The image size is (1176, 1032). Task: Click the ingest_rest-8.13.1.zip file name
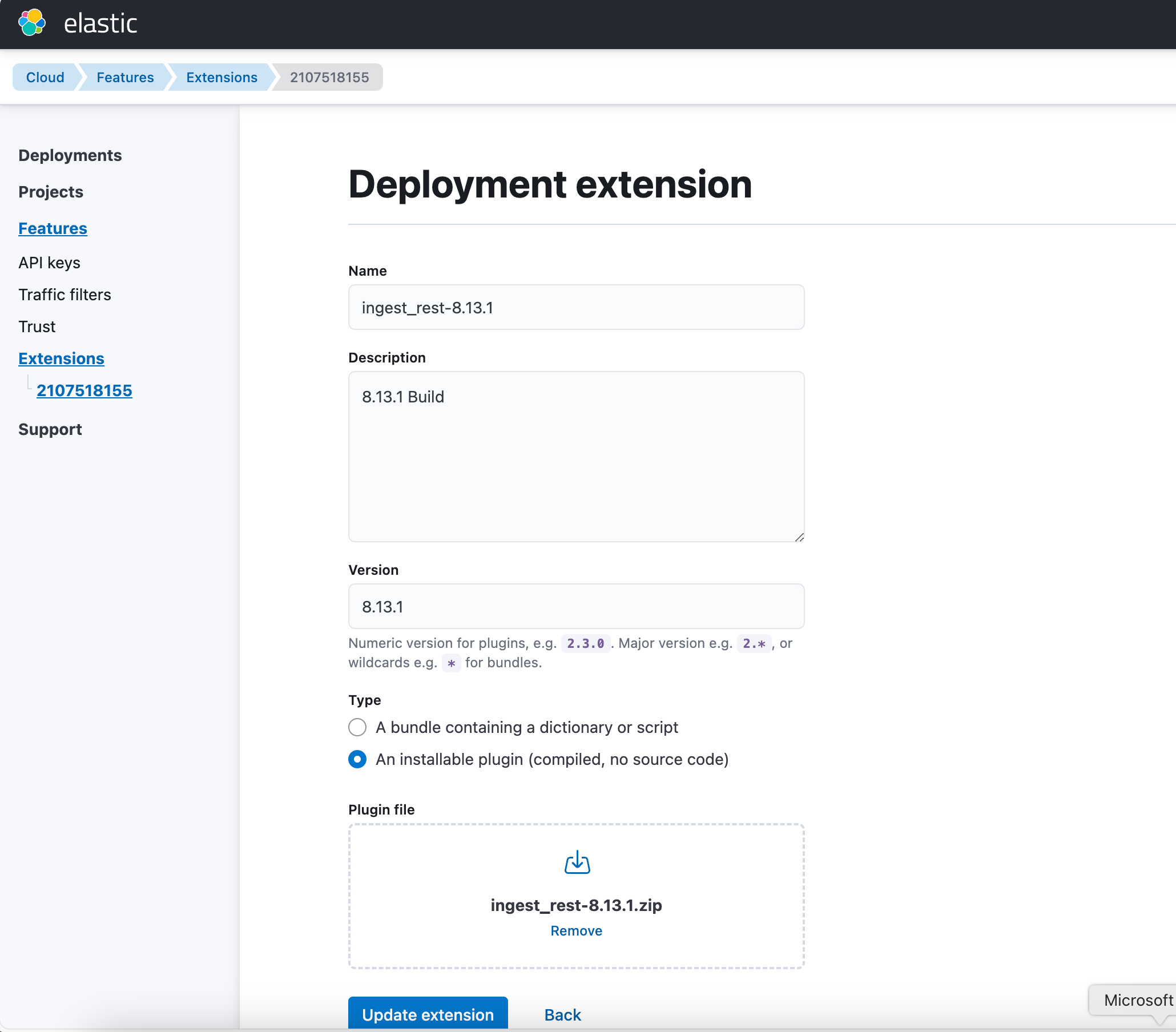pyautogui.click(x=576, y=905)
